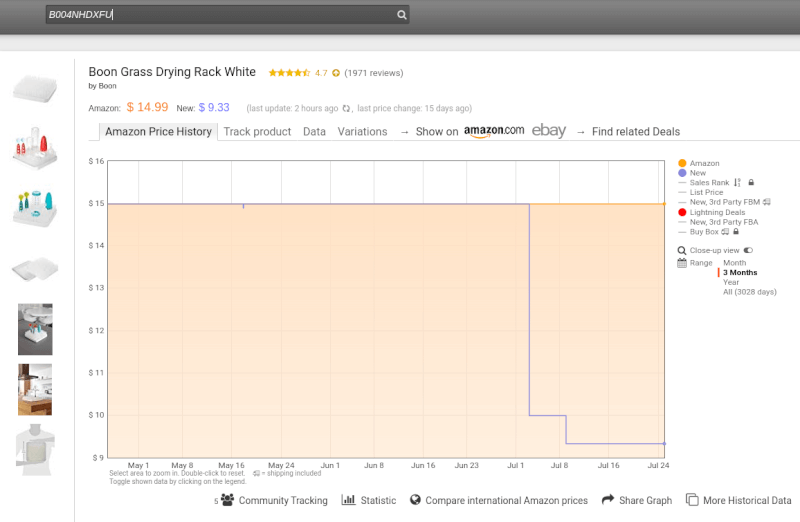Click the star rating icons
This screenshot has width=800, height=522.
tap(289, 73)
